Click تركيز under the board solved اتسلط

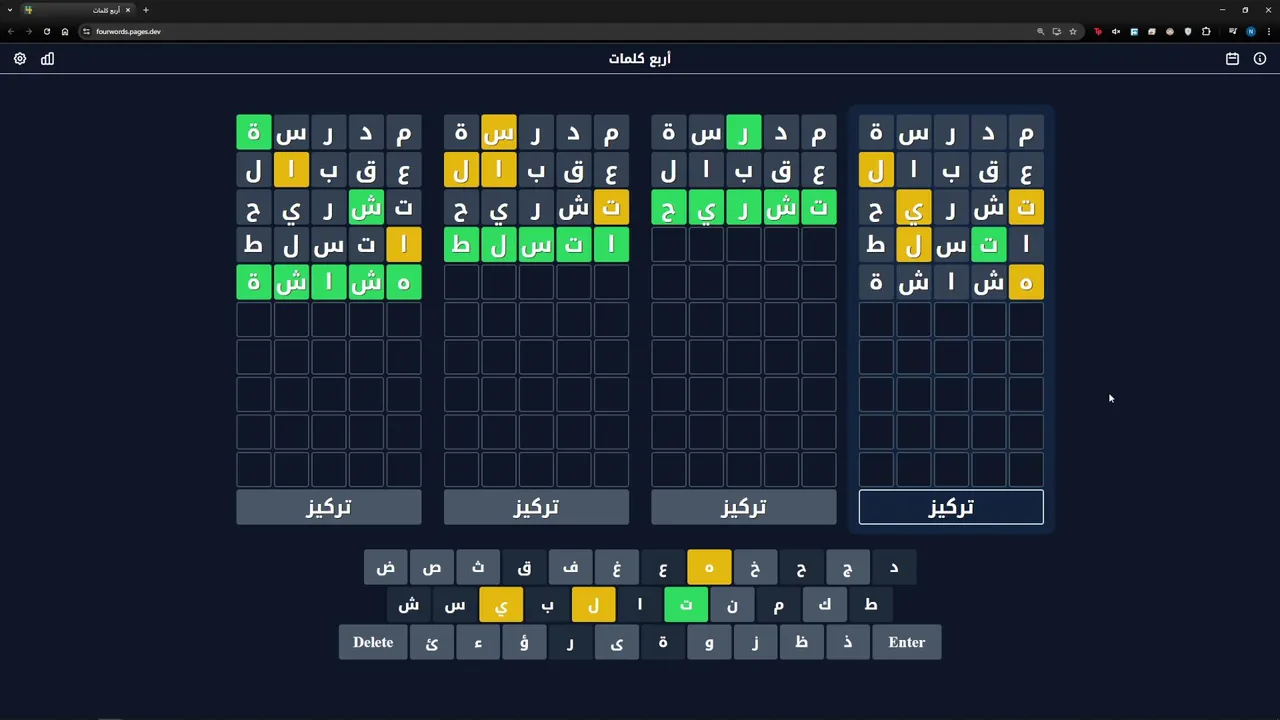point(536,507)
